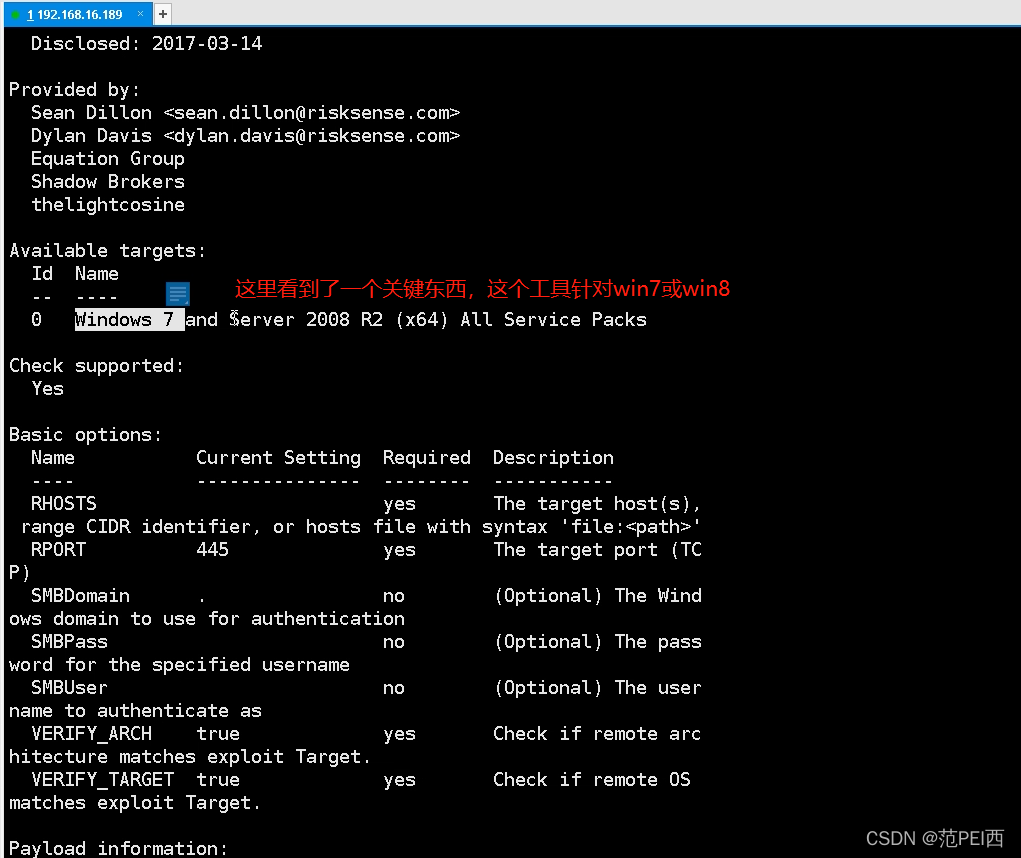
Task: Click the 'Dylan Davis' name text
Action: 91,135
